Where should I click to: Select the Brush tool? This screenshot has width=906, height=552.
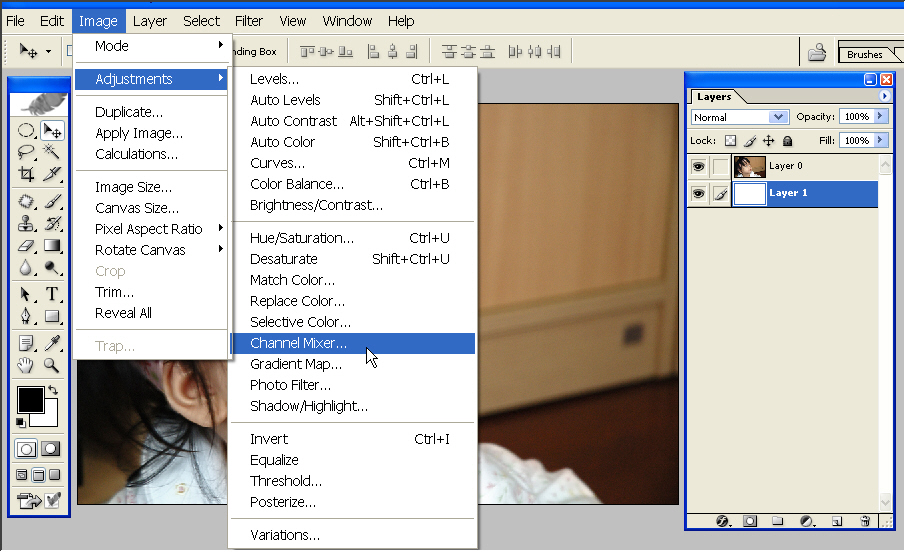tap(53, 201)
